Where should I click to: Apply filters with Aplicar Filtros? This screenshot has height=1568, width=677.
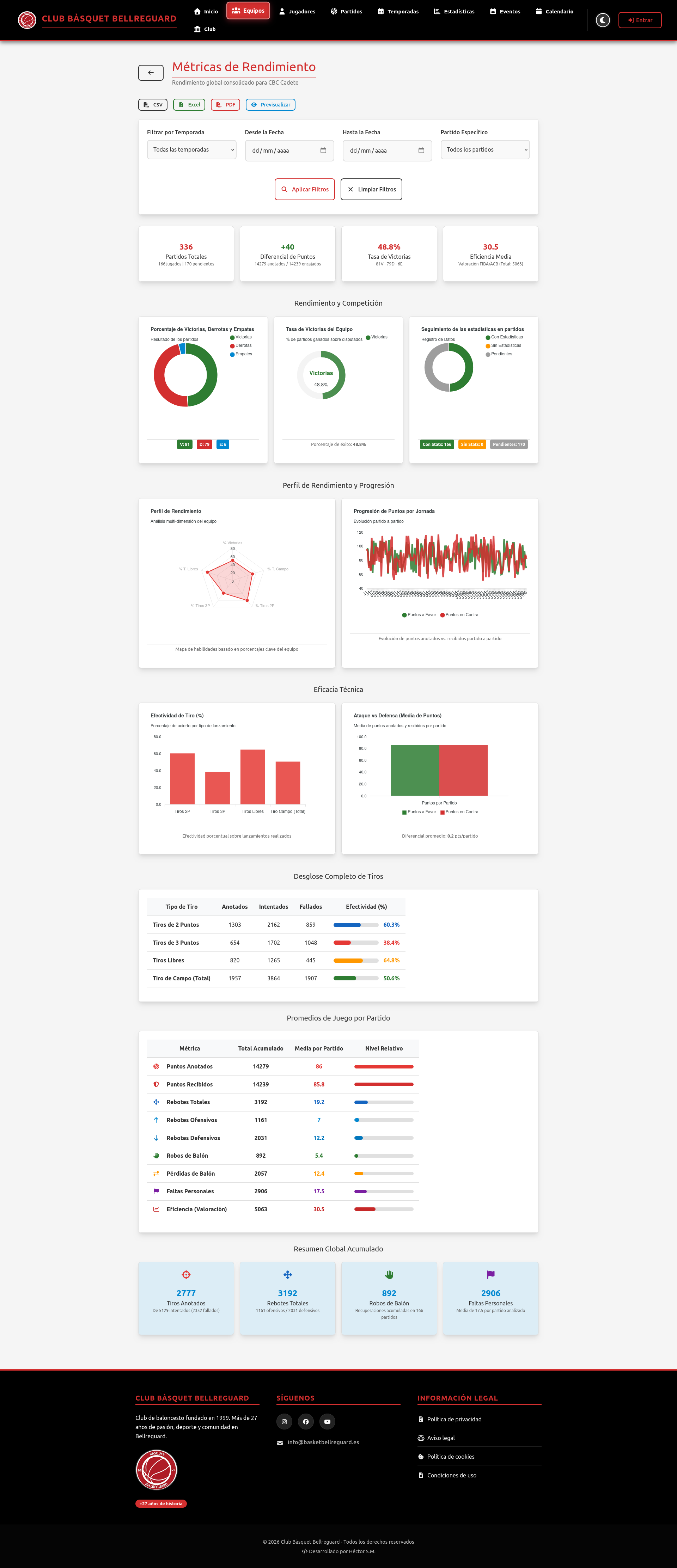click(305, 189)
